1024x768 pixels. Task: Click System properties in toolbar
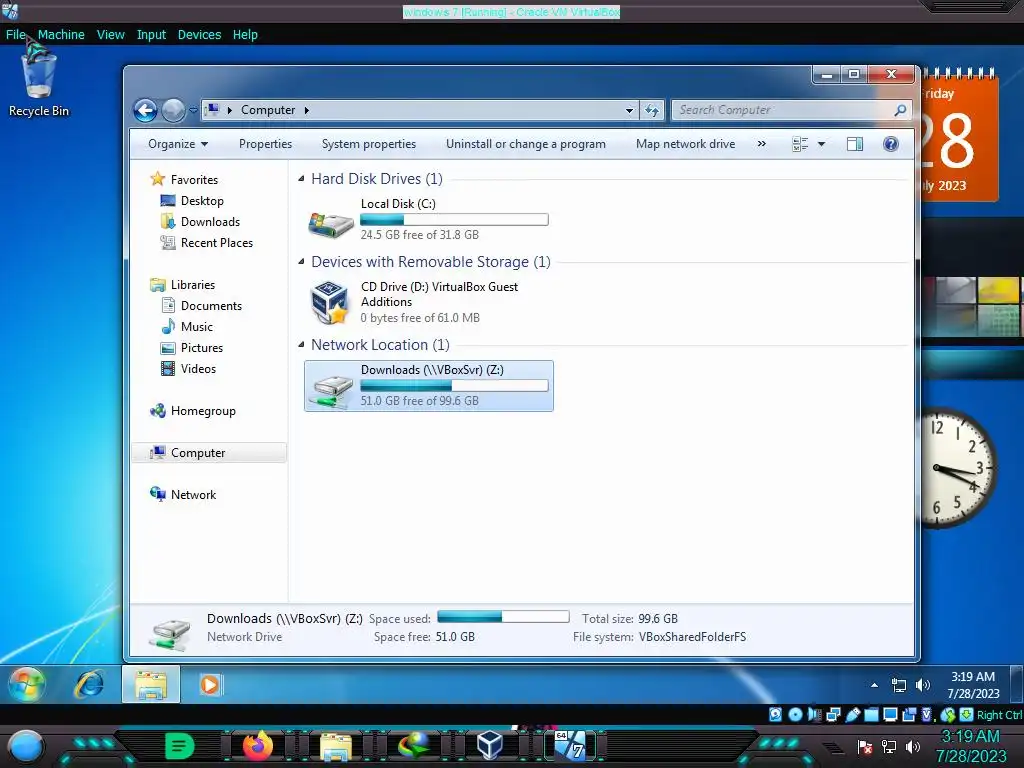point(369,144)
